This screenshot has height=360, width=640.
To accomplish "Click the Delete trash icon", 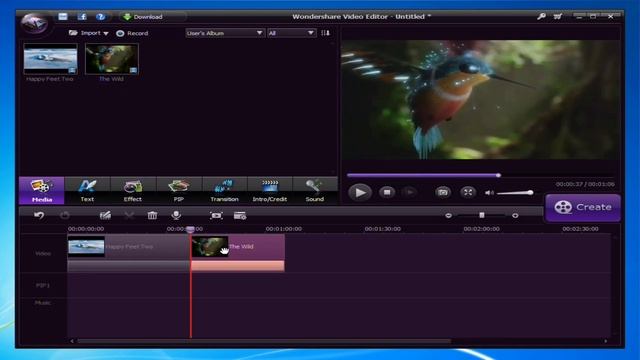I will [x=152, y=215].
